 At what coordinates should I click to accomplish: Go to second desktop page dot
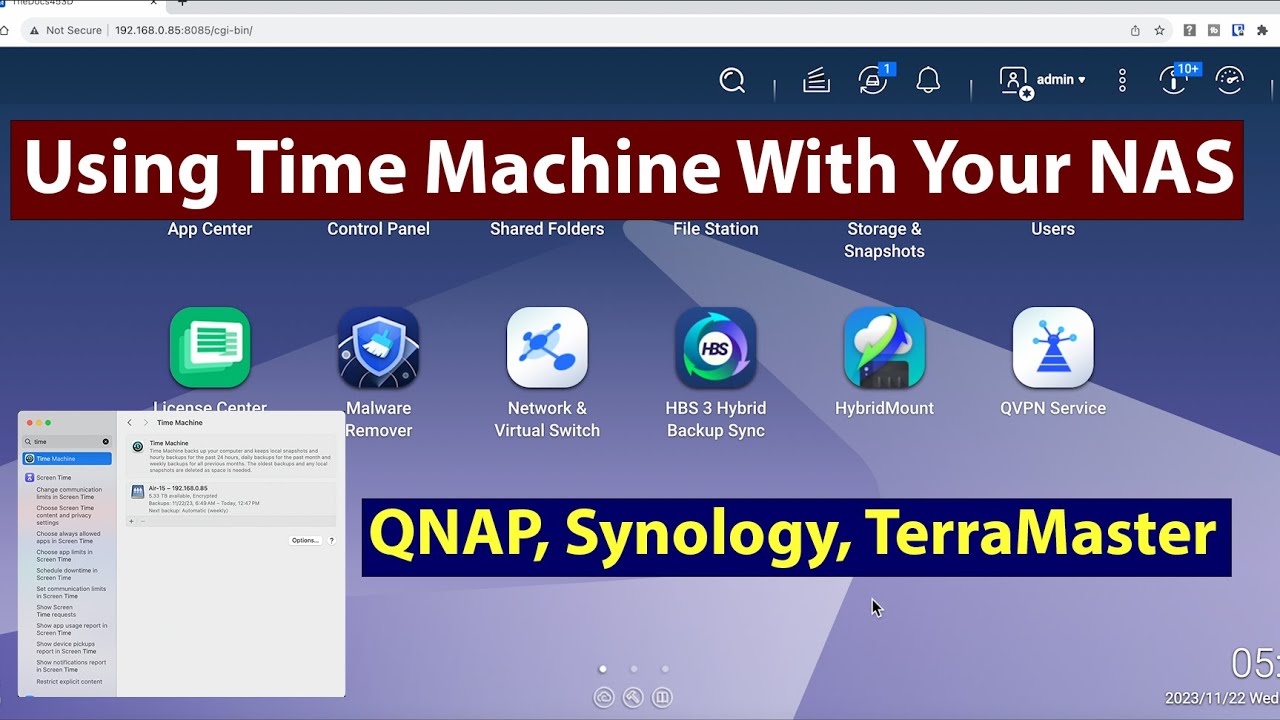point(634,669)
